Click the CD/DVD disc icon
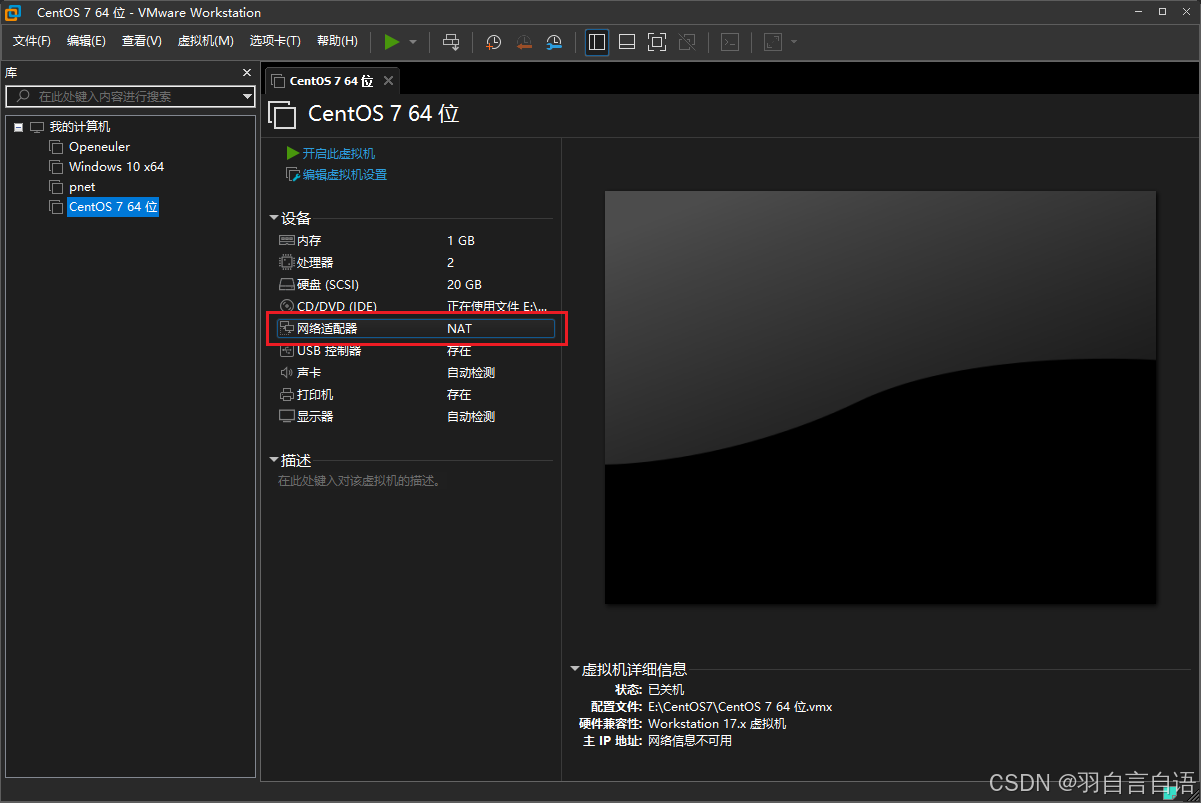The width and height of the screenshot is (1201, 803). click(287, 307)
